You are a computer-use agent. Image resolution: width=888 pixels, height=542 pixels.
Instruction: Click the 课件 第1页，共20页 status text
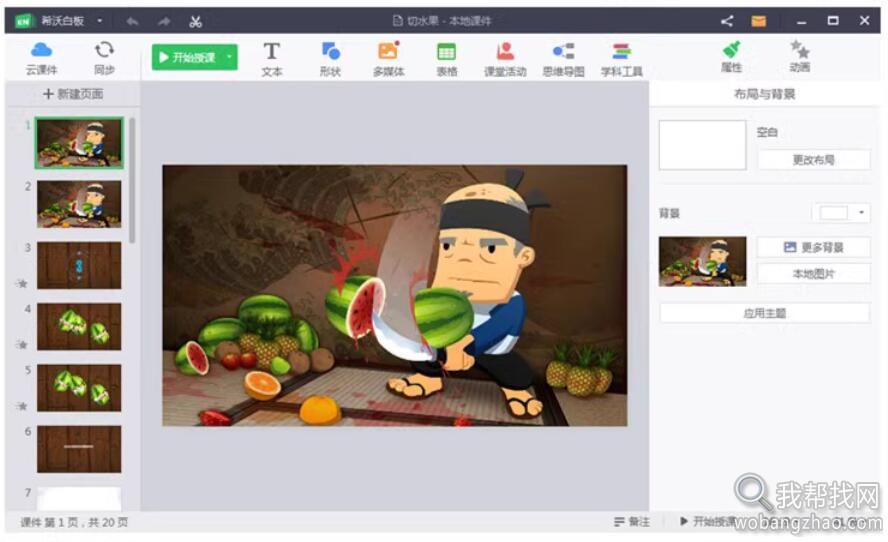[74, 522]
